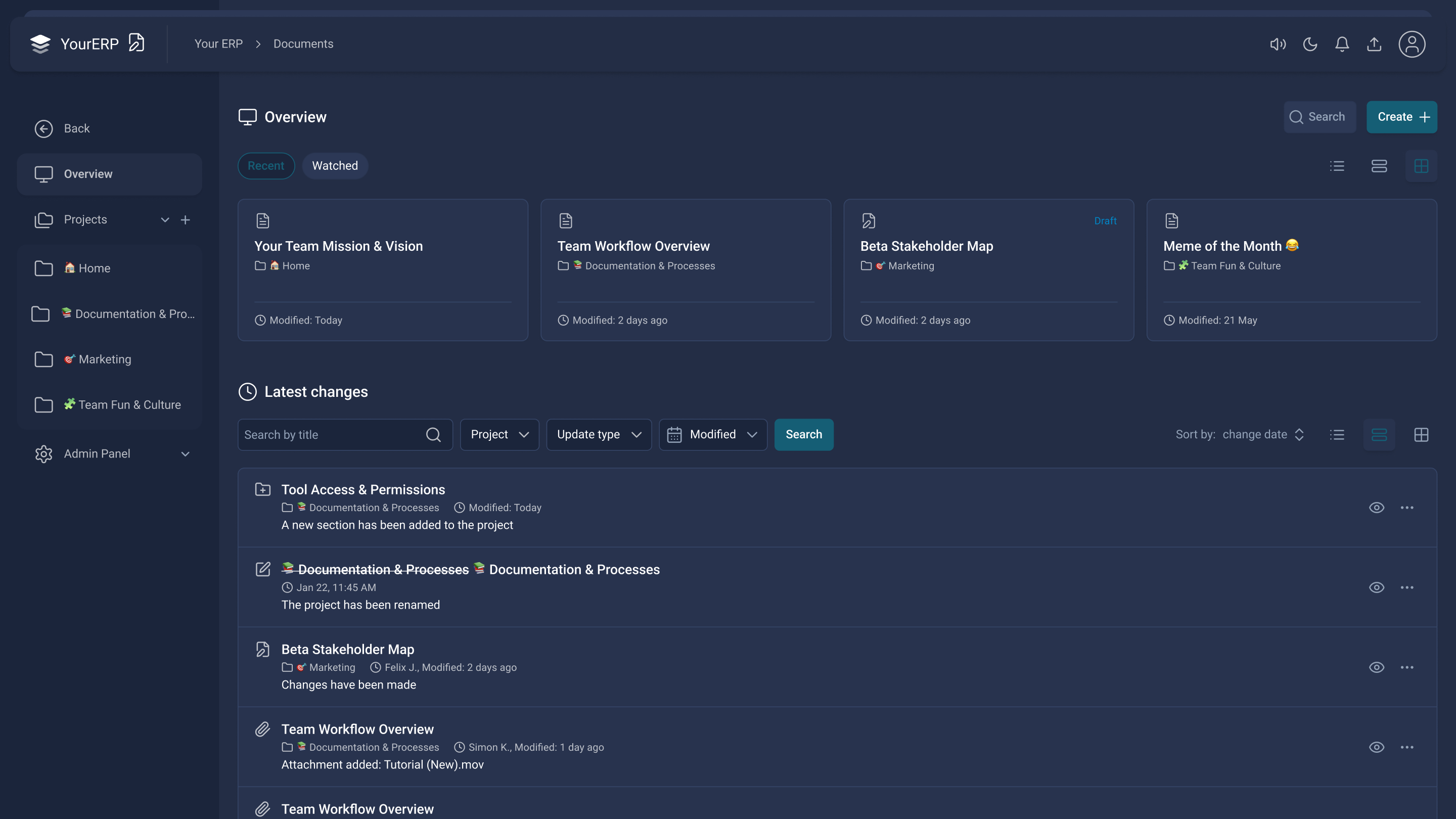Expand the Projects chevron in sidebar
Viewport: 1456px width, 819px height.
pyautogui.click(x=165, y=220)
